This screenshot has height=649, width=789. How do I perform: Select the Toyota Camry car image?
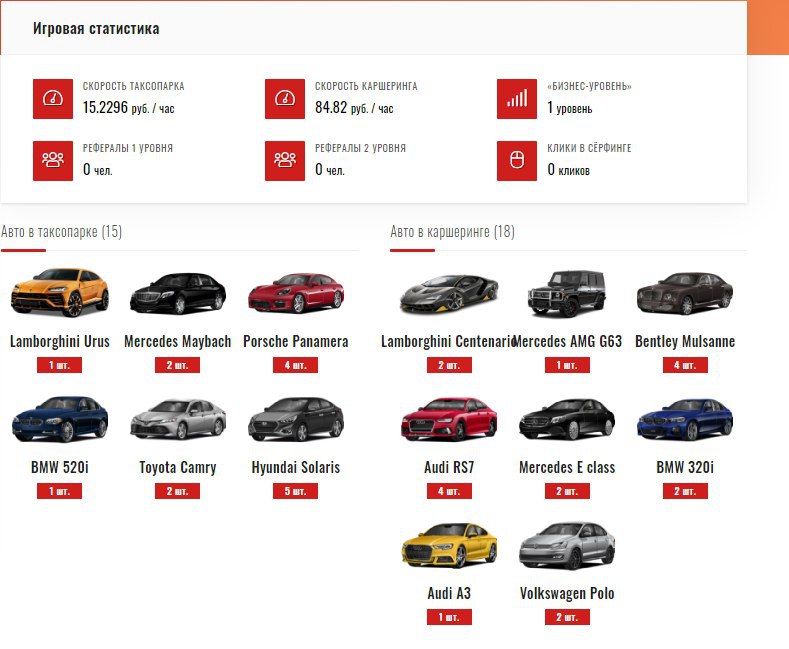[x=178, y=419]
